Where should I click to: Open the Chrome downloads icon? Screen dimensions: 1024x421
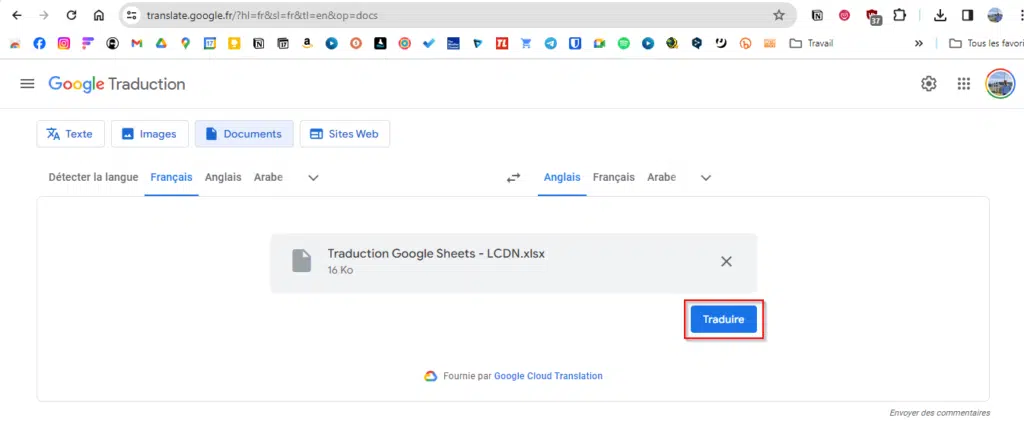(940, 15)
